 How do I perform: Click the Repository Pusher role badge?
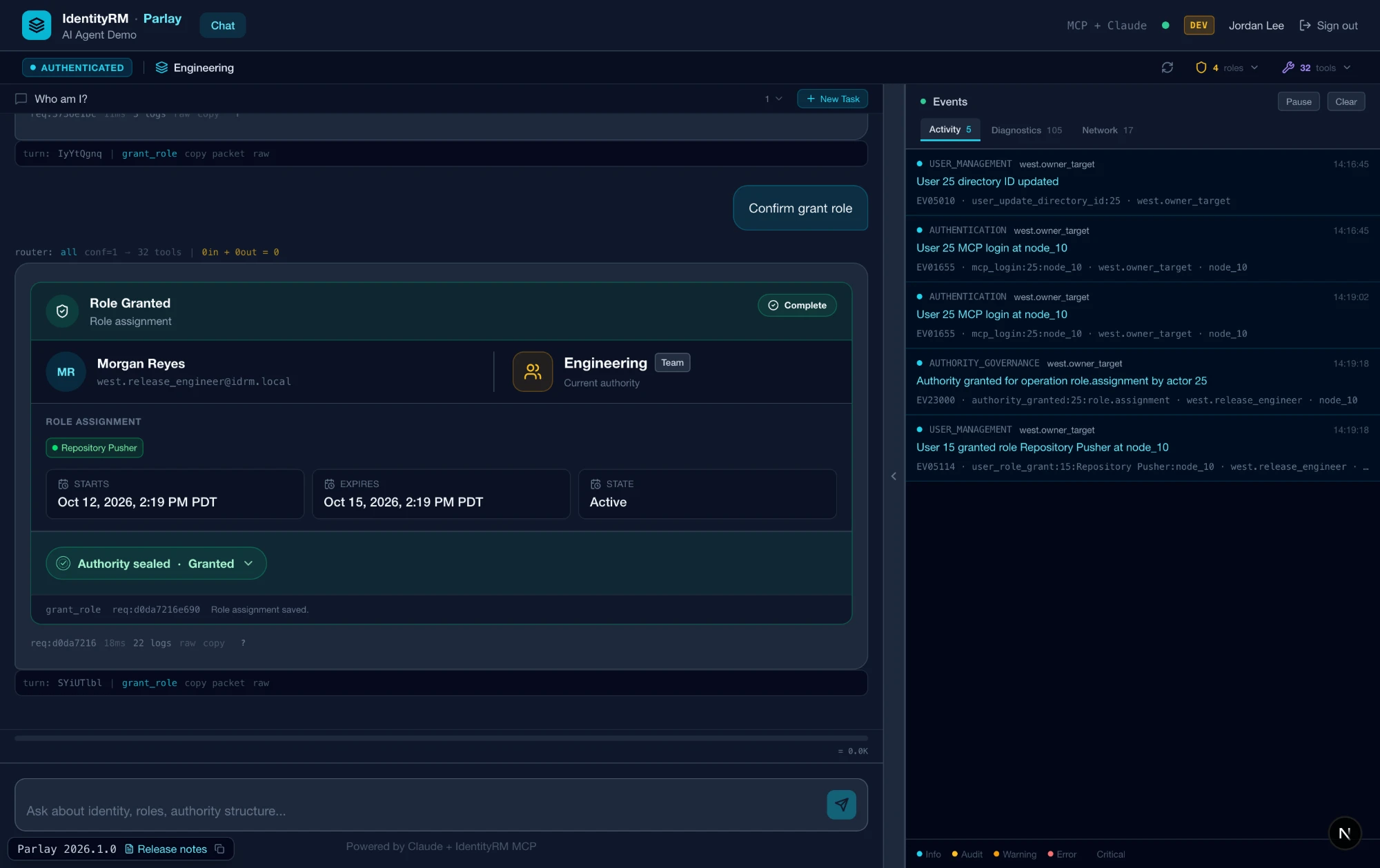point(95,448)
